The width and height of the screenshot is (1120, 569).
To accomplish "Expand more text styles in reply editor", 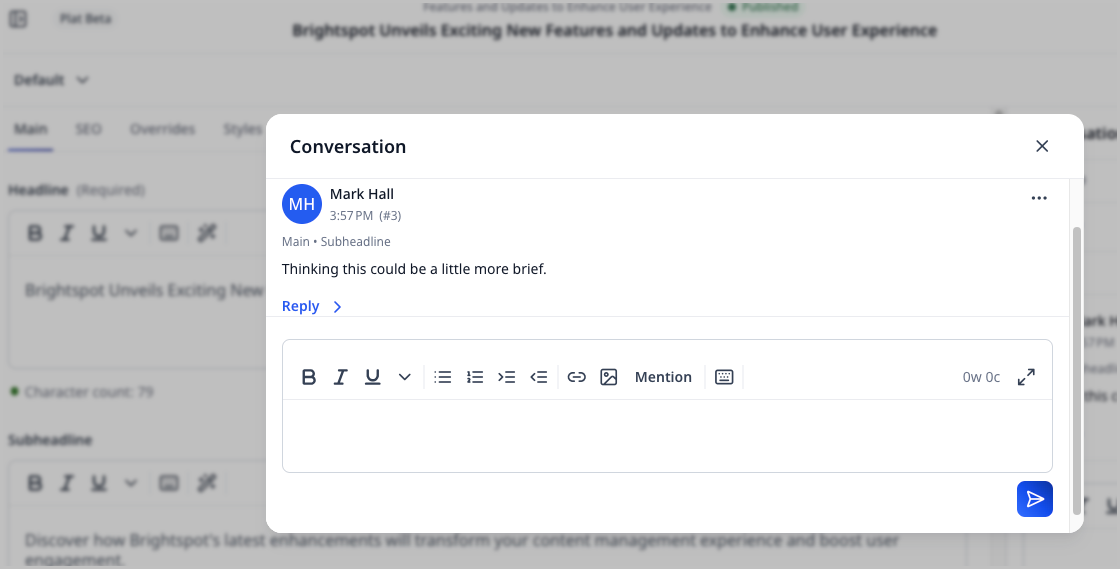I will [x=404, y=377].
